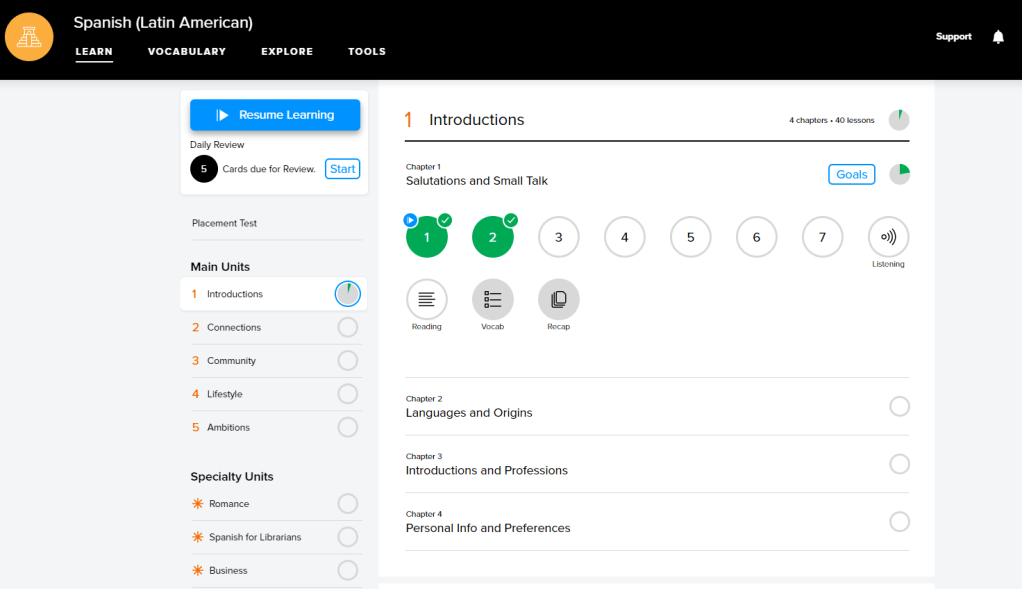Expand Chapter 2 Languages and Origins
The height and width of the screenshot is (589, 1022).
click(469, 412)
